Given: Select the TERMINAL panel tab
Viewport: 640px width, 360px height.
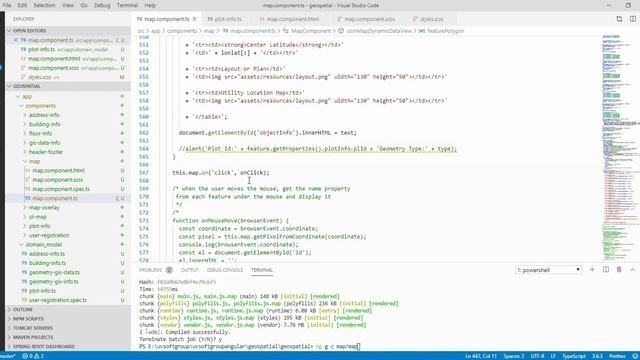Looking at the screenshot, I should [262, 270].
